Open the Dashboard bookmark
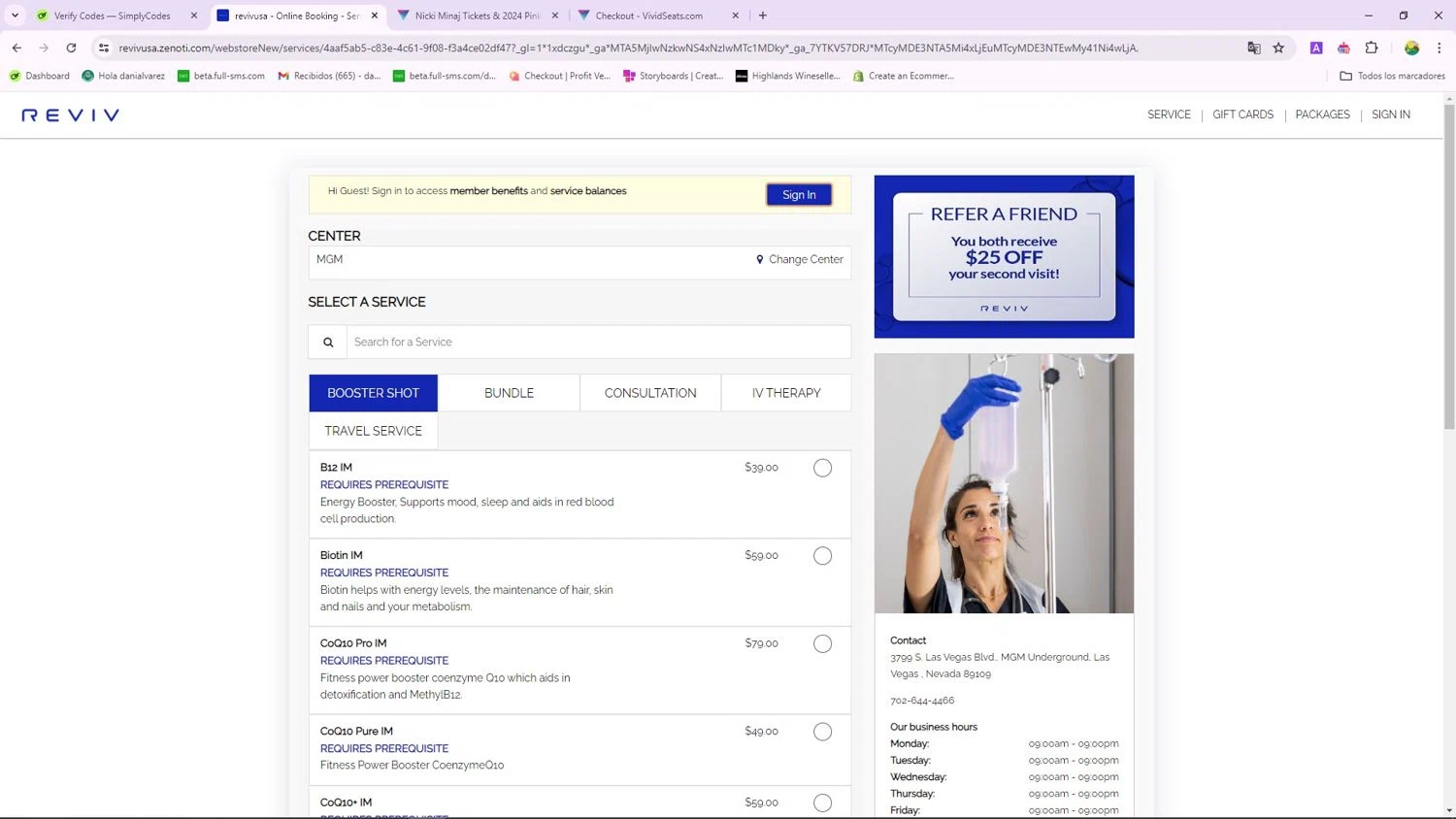1456x819 pixels. click(x=40, y=76)
